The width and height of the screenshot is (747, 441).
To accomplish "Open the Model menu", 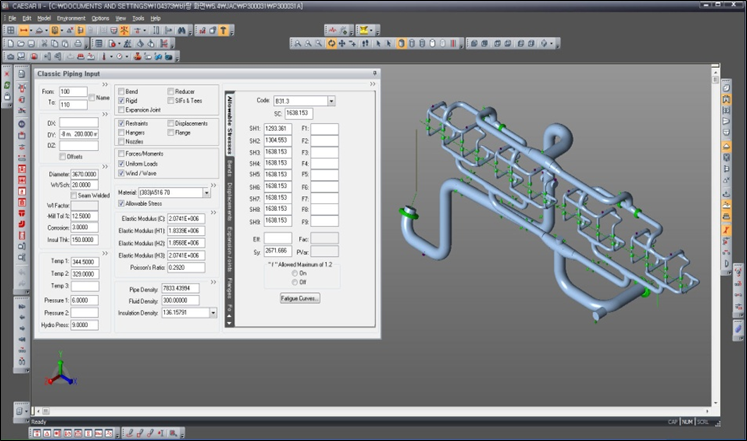I will (43, 18).
